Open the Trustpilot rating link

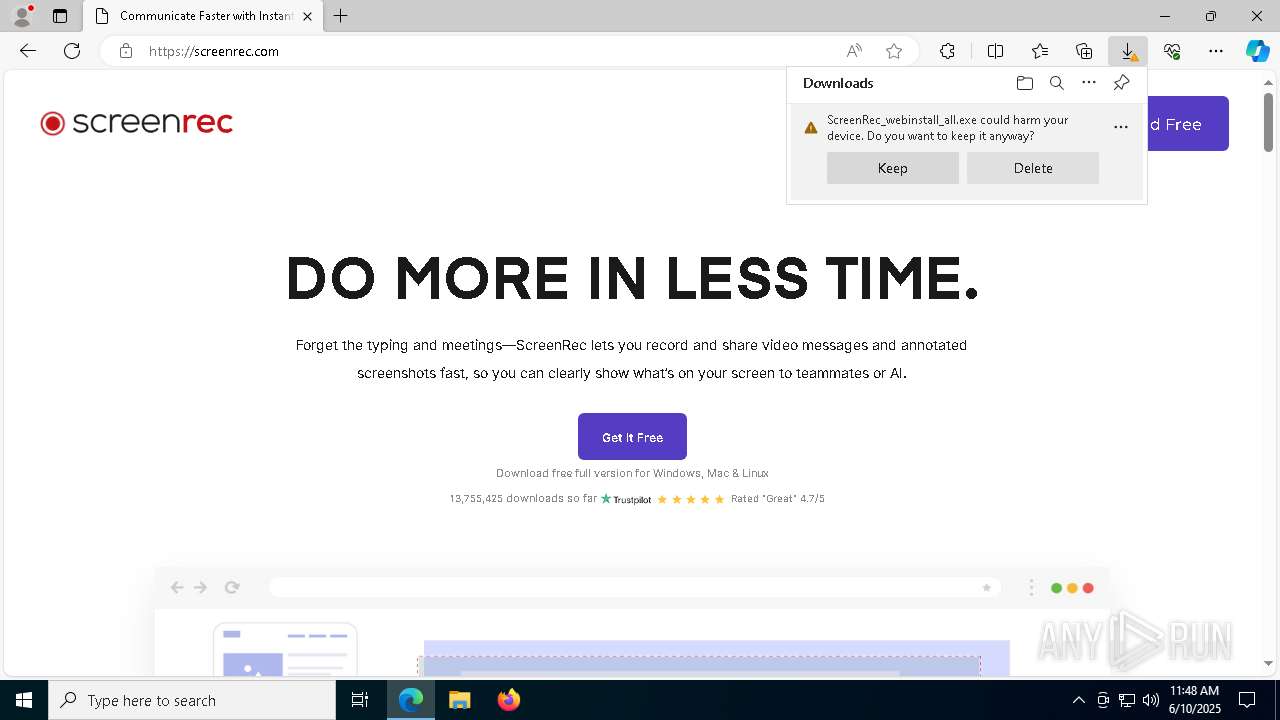[x=626, y=499]
